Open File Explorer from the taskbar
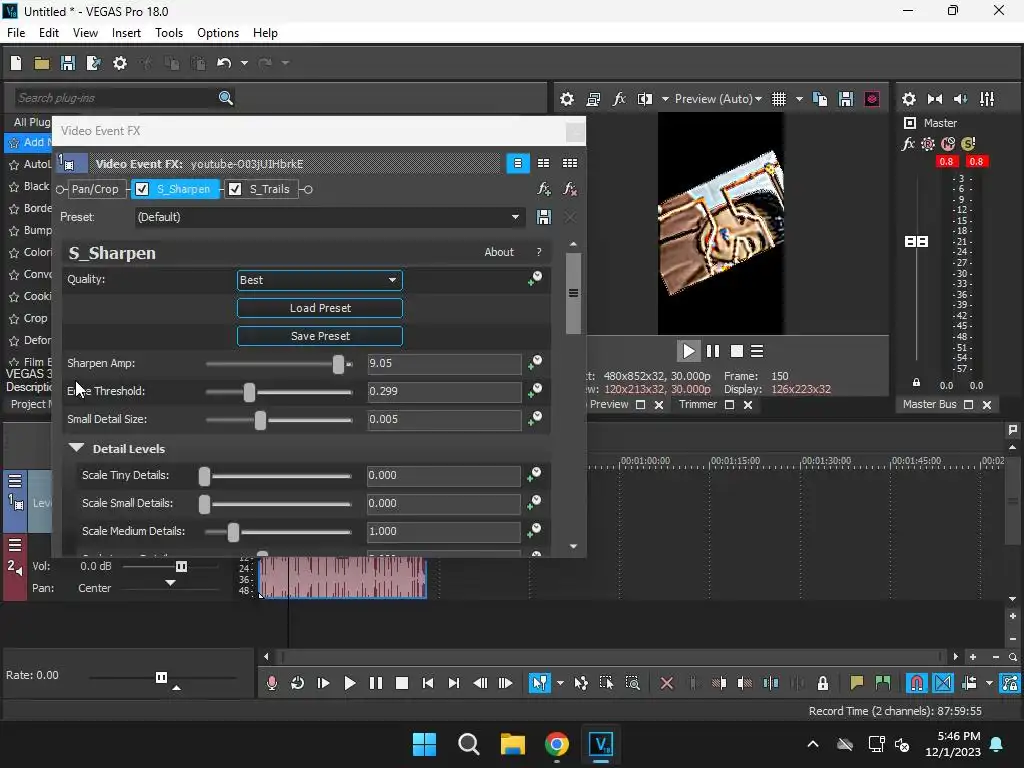The width and height of the screenshot is (1024, 768). (x=513, y=744)
